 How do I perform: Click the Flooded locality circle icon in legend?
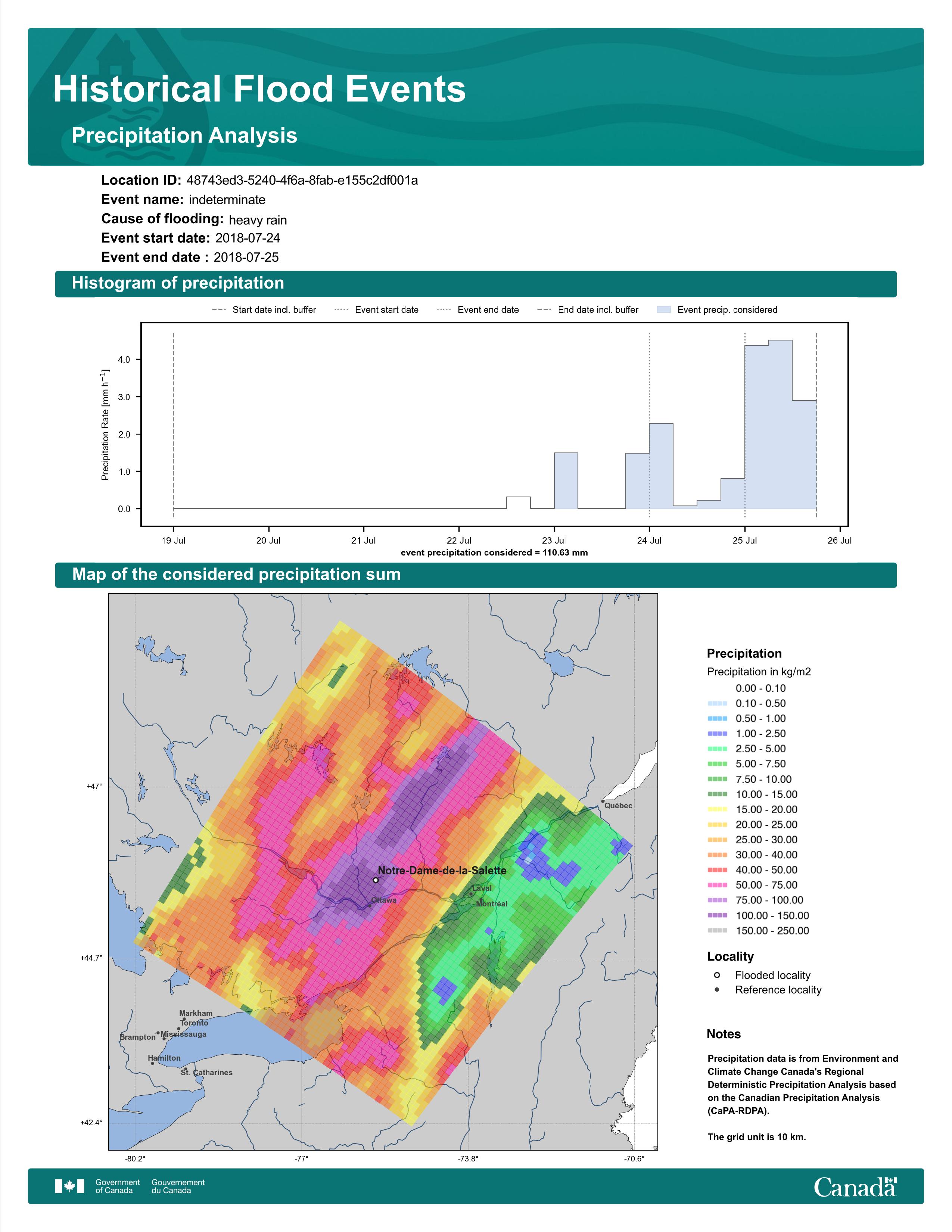pyautogui.click(x=717, y=975)
